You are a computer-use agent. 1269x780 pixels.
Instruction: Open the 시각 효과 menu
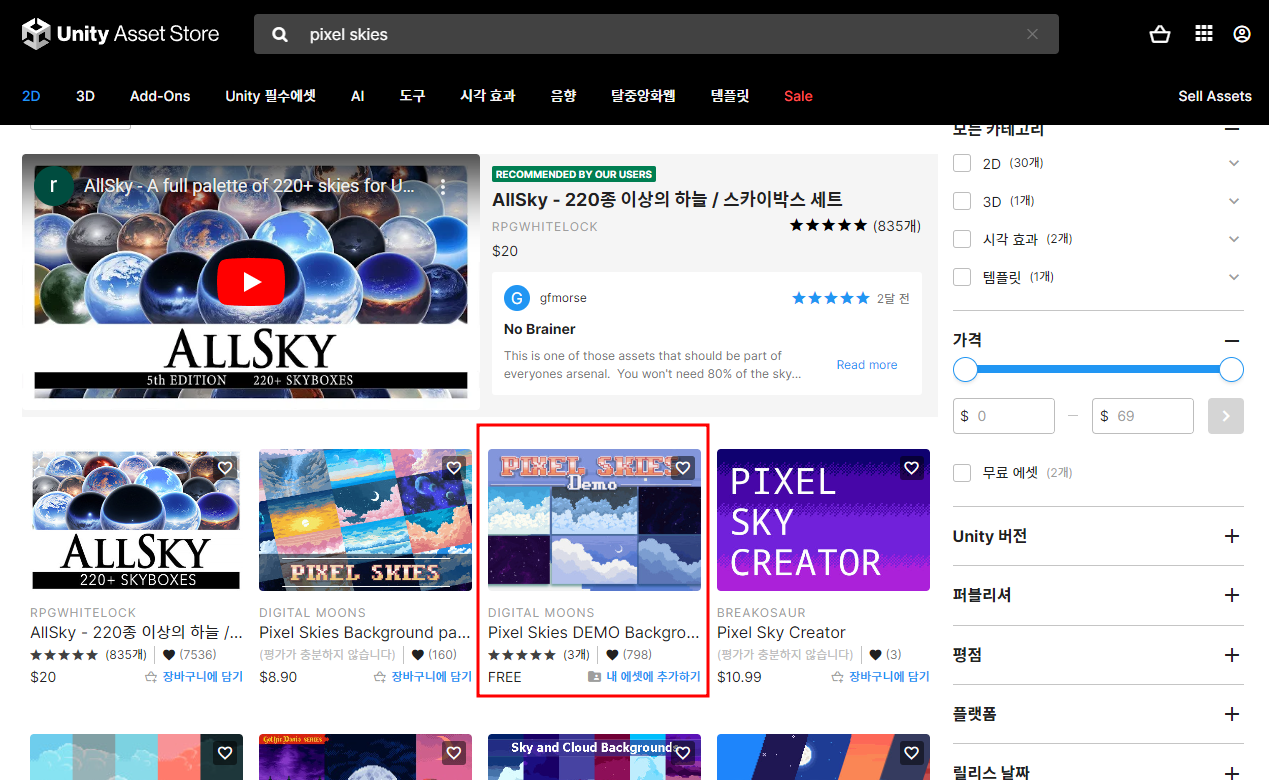488,96
